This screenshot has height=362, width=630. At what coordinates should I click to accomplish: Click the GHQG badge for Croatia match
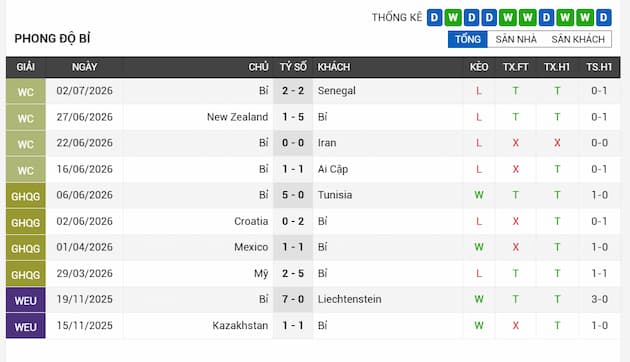pos(26,222)
